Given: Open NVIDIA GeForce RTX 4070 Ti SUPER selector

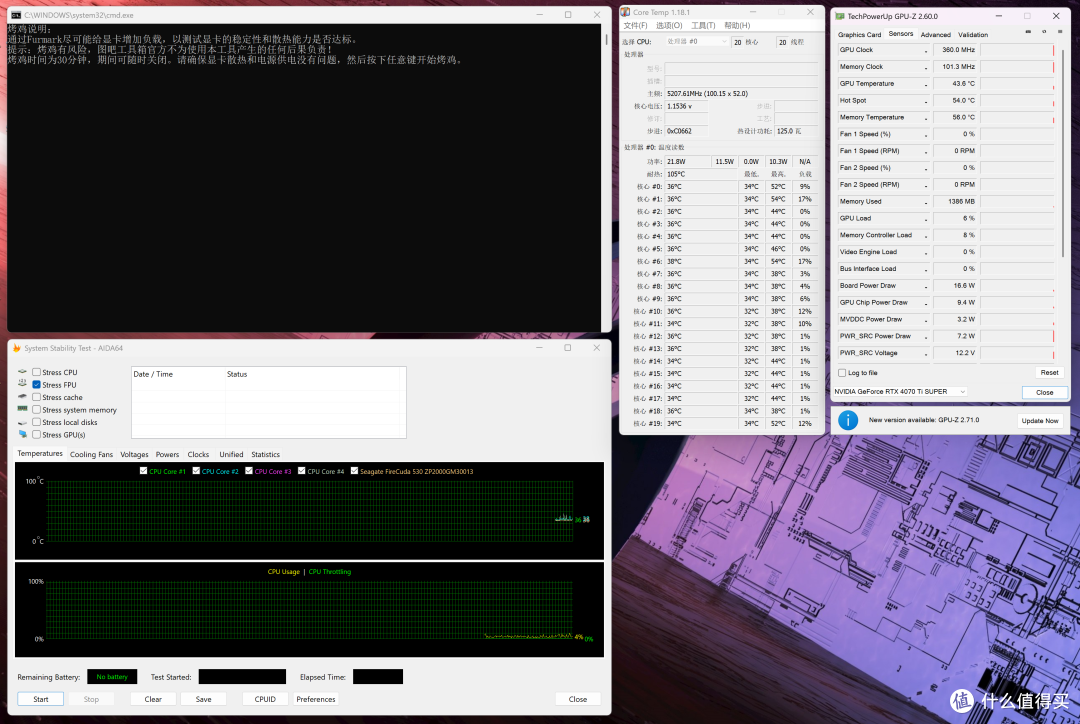Looking at the screenshot, I should pos(900,391).
